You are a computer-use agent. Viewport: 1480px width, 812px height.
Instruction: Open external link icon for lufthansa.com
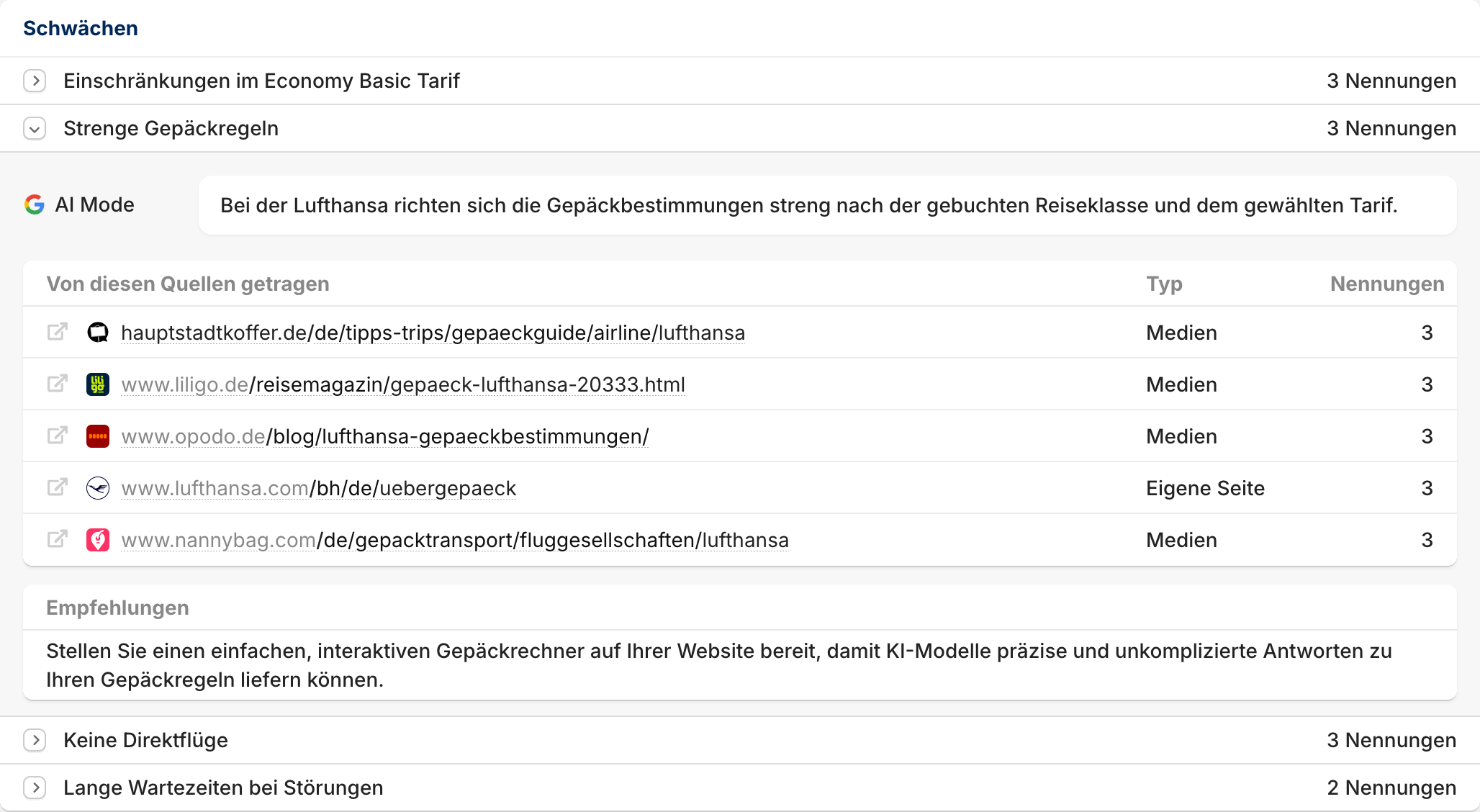[58, 487]
